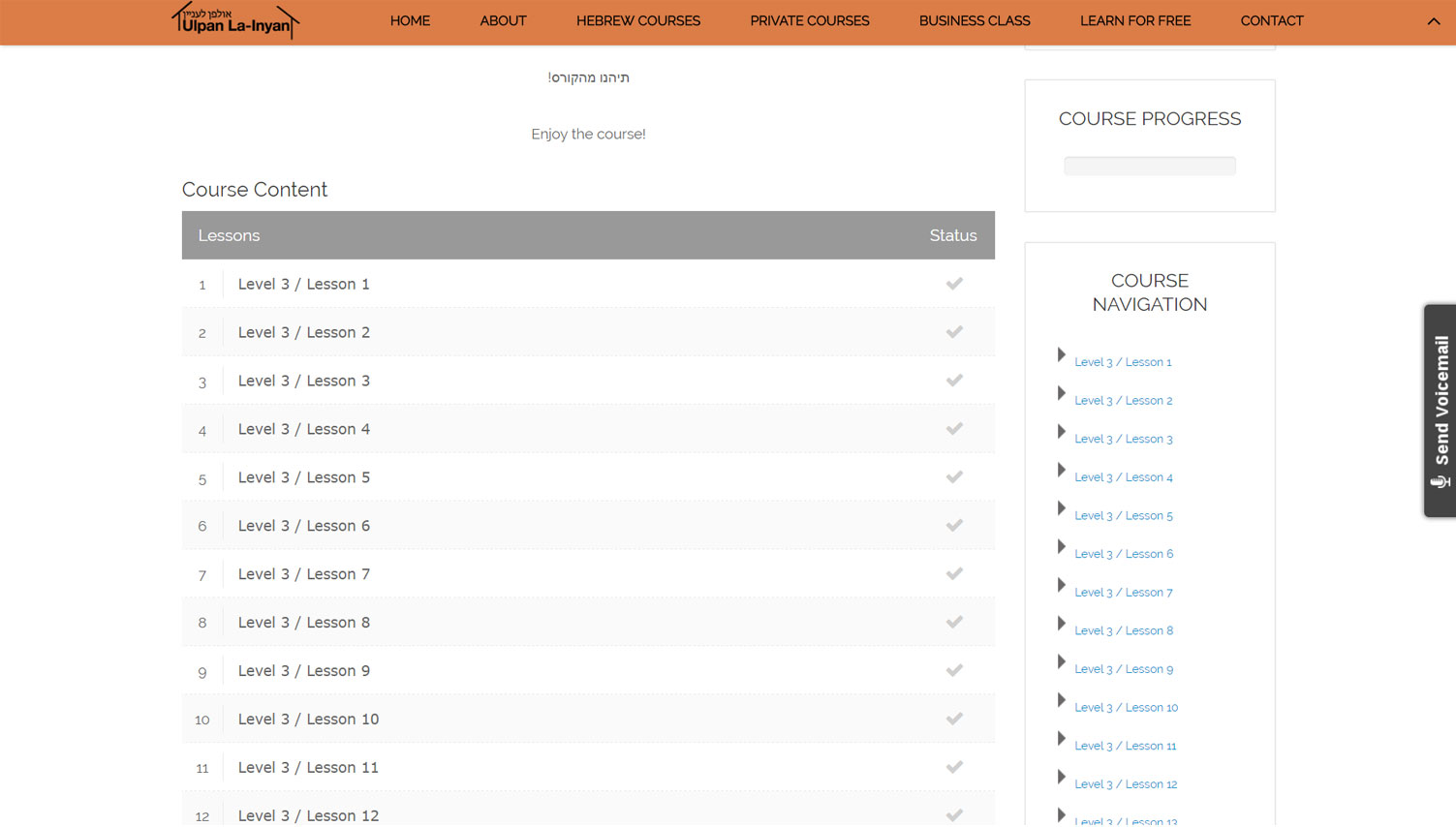Click row number 2 in lessons list
Image resolution: width=1456 pixels, height=827 pixels.
tap(202, 333)
